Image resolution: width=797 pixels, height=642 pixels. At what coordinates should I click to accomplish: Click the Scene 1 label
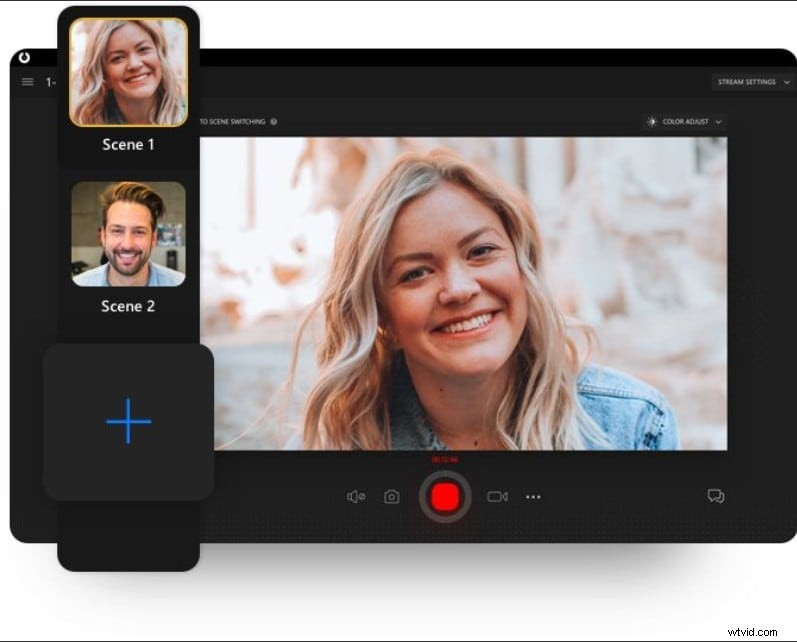coord(128,144)
